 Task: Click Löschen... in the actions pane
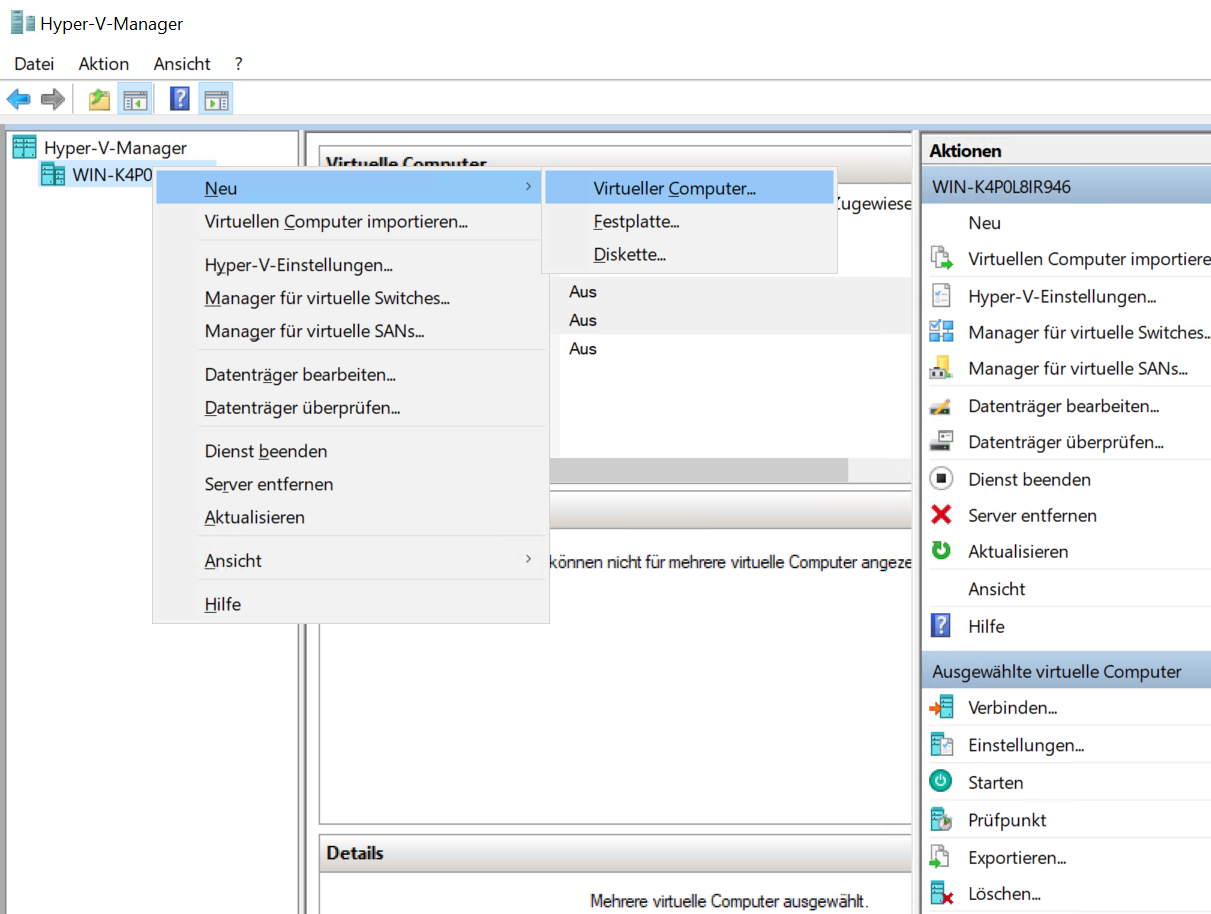pyautogui.click(x=1004, y=893)
